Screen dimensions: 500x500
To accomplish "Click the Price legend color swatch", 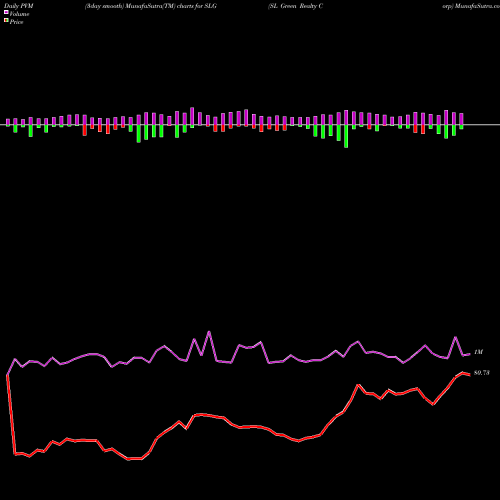I will (x=6, y=21).
